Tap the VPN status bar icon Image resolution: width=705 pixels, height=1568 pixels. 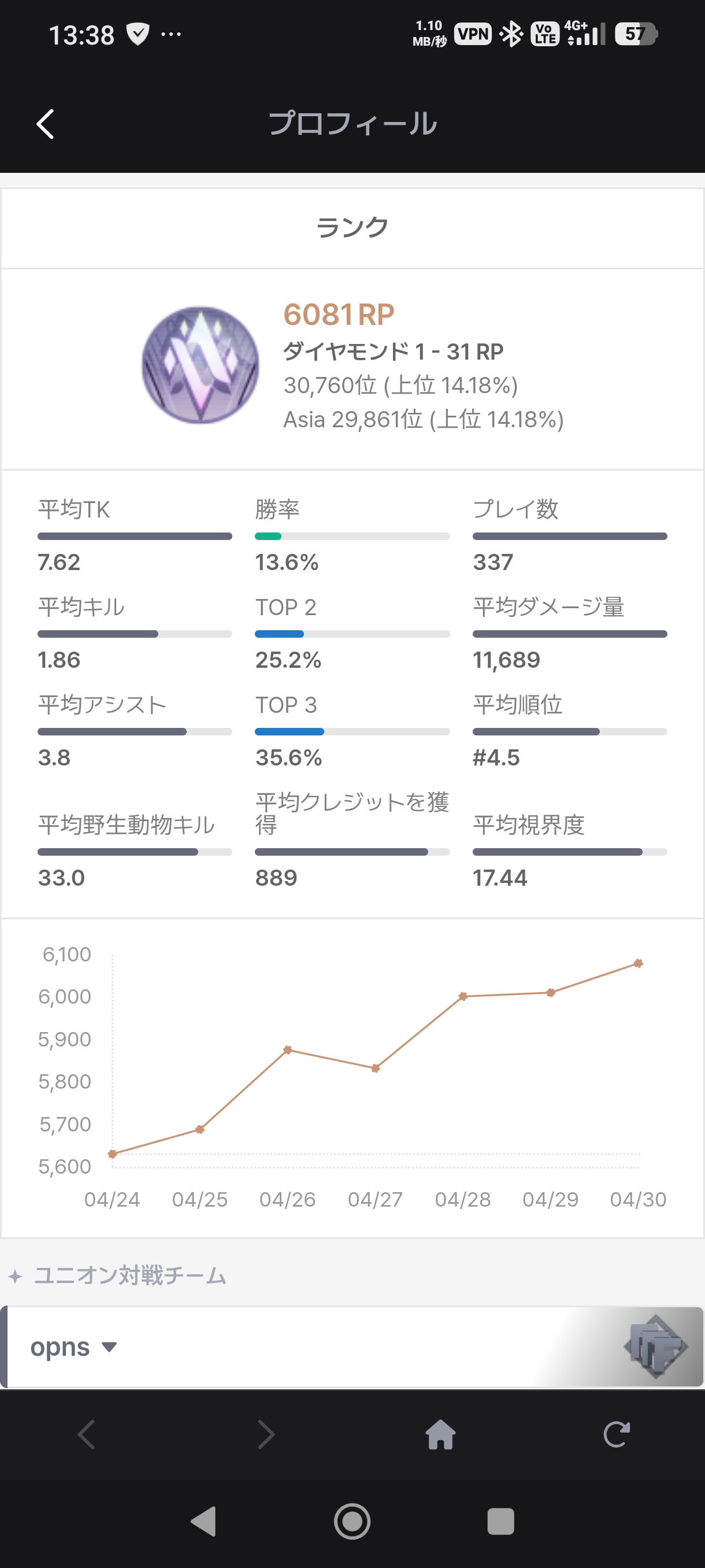pos(473,34)
